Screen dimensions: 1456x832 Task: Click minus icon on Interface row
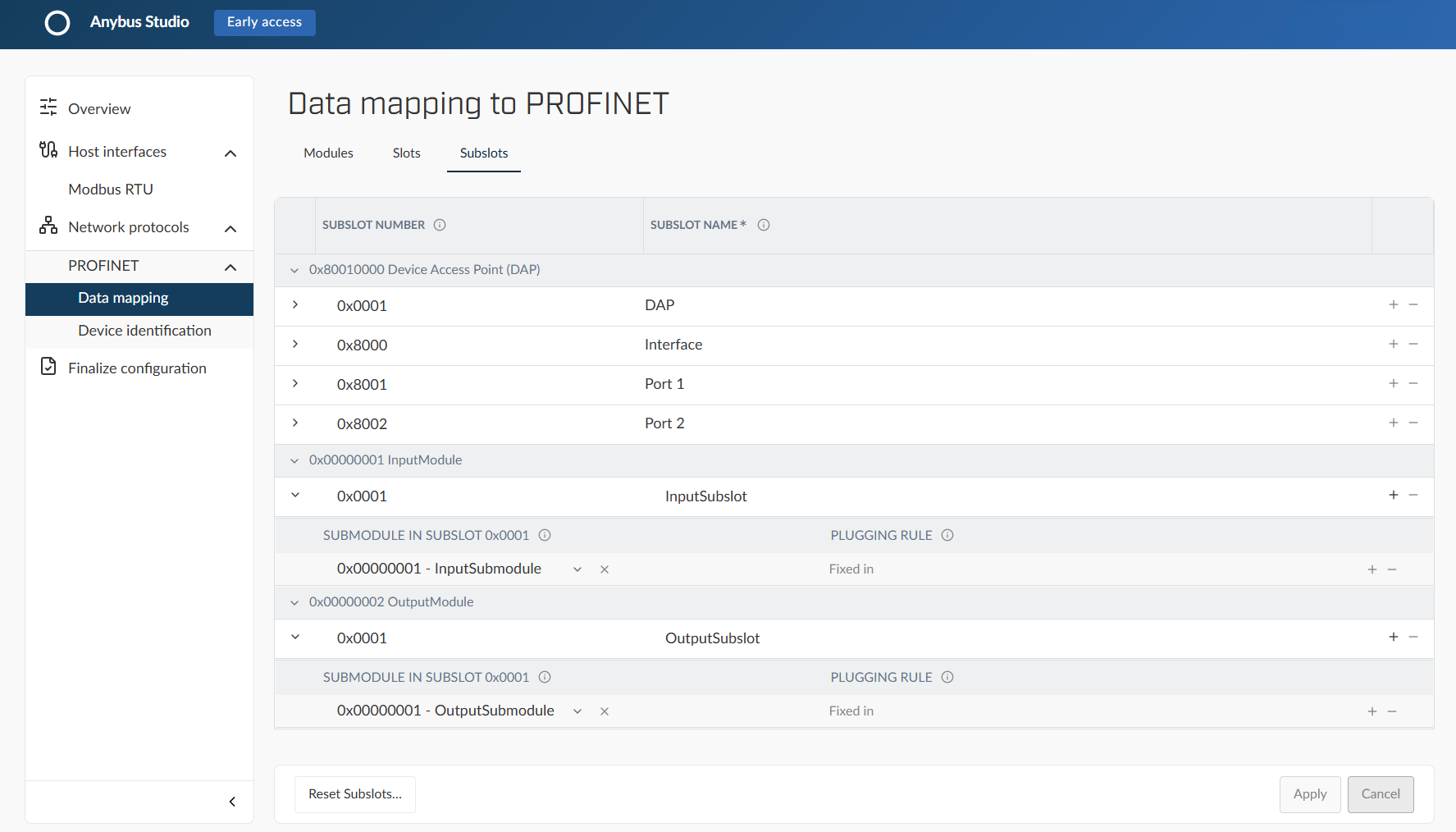[1413, 344]
